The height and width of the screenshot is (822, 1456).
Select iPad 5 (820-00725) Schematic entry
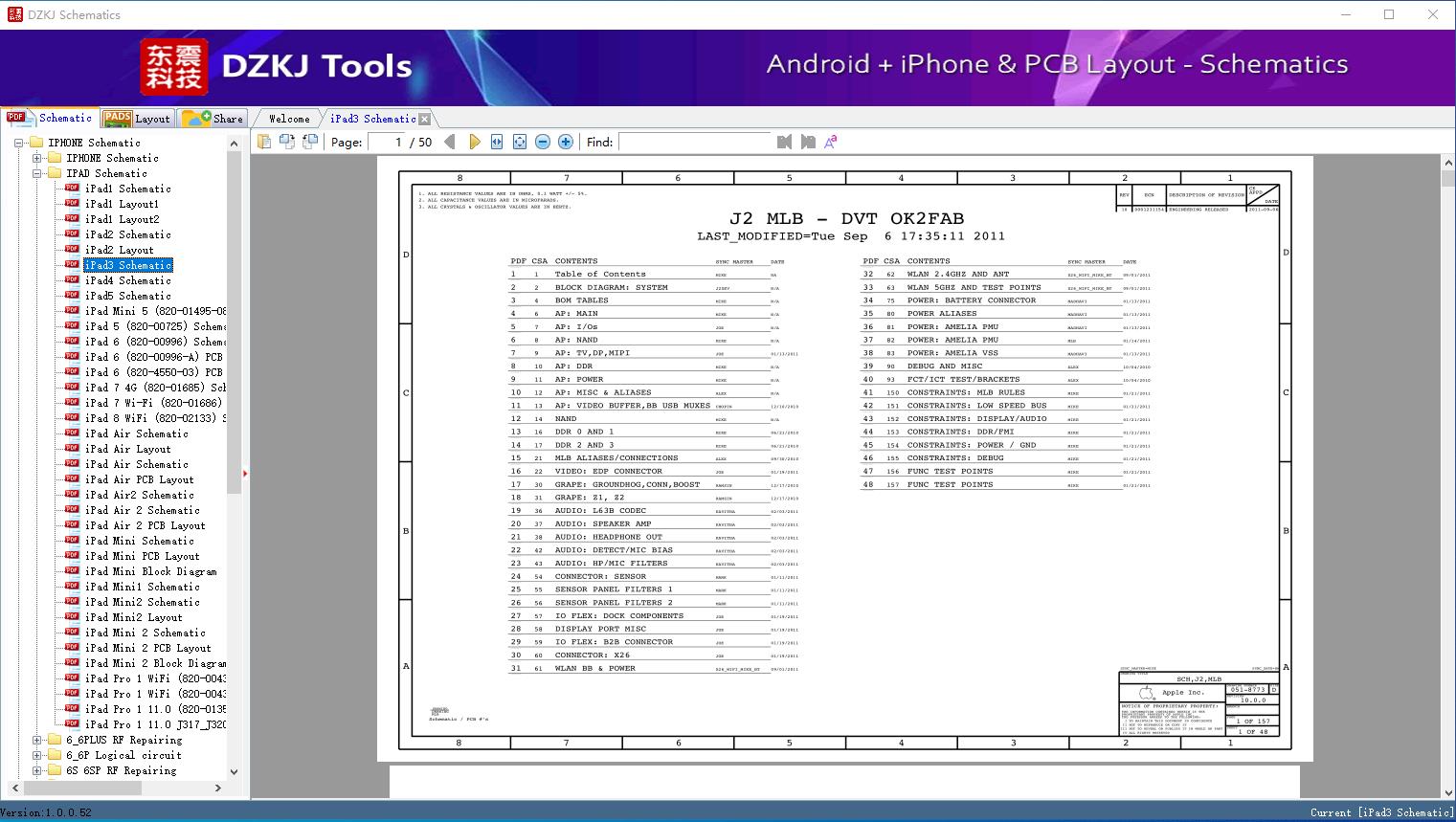pos(155,326)
